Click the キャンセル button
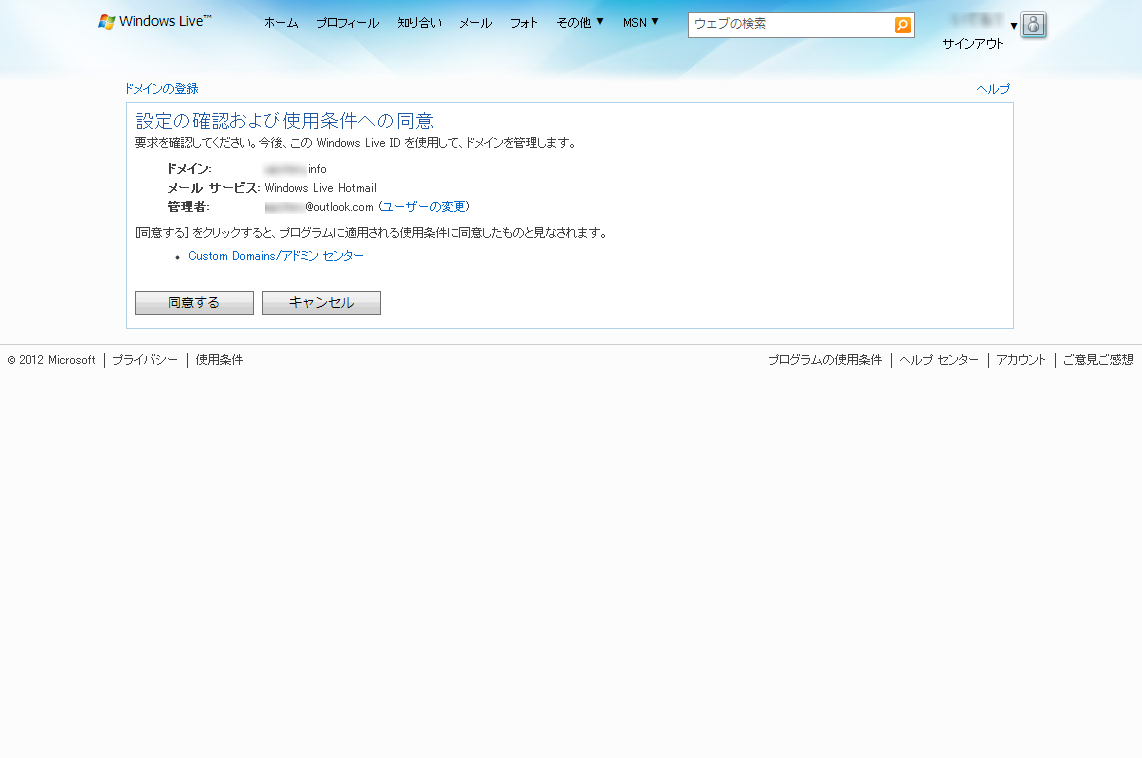The width and height of the screenshot is (1142, 758). tap(321, 303)
